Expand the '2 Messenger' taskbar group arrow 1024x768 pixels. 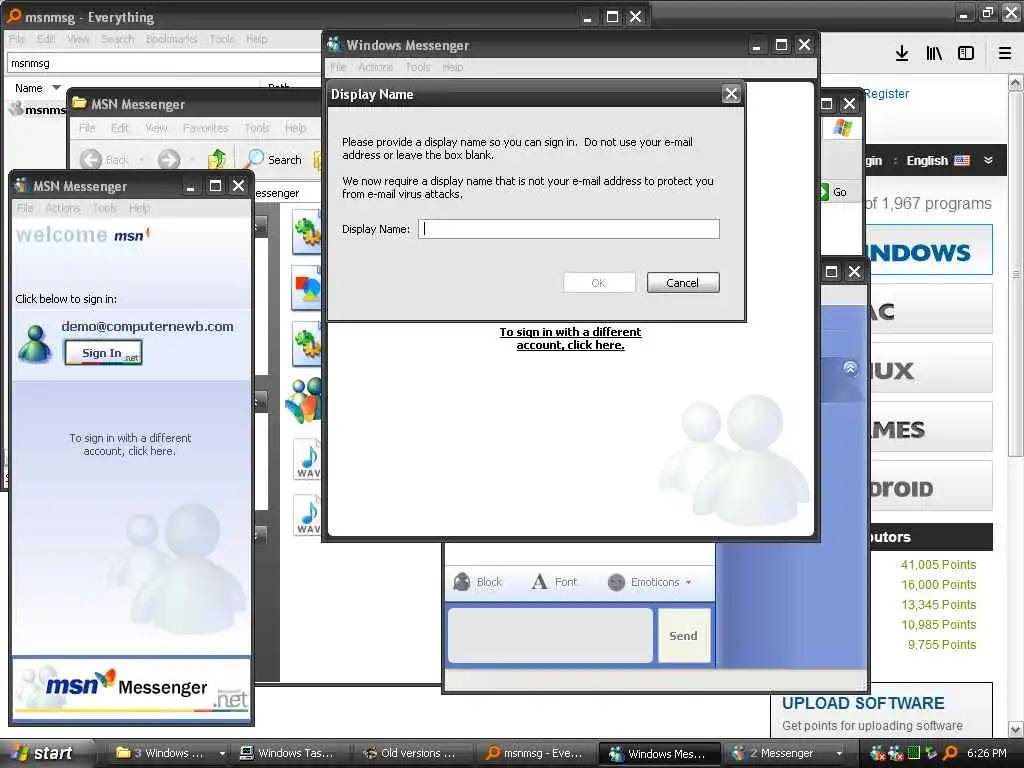[x=839, y=754]
